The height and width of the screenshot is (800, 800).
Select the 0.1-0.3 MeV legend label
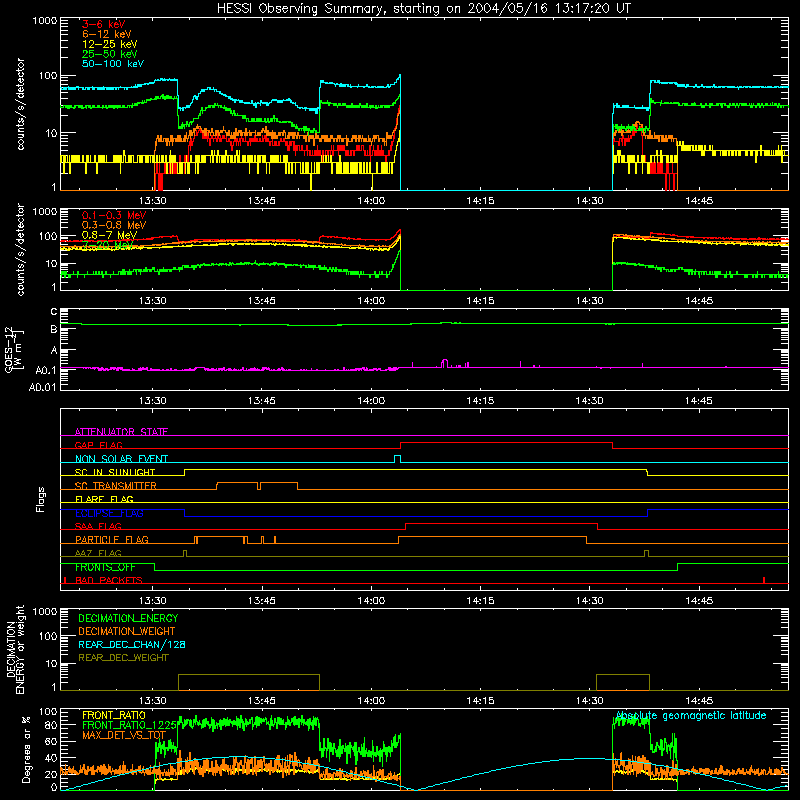tap(114, 215)
